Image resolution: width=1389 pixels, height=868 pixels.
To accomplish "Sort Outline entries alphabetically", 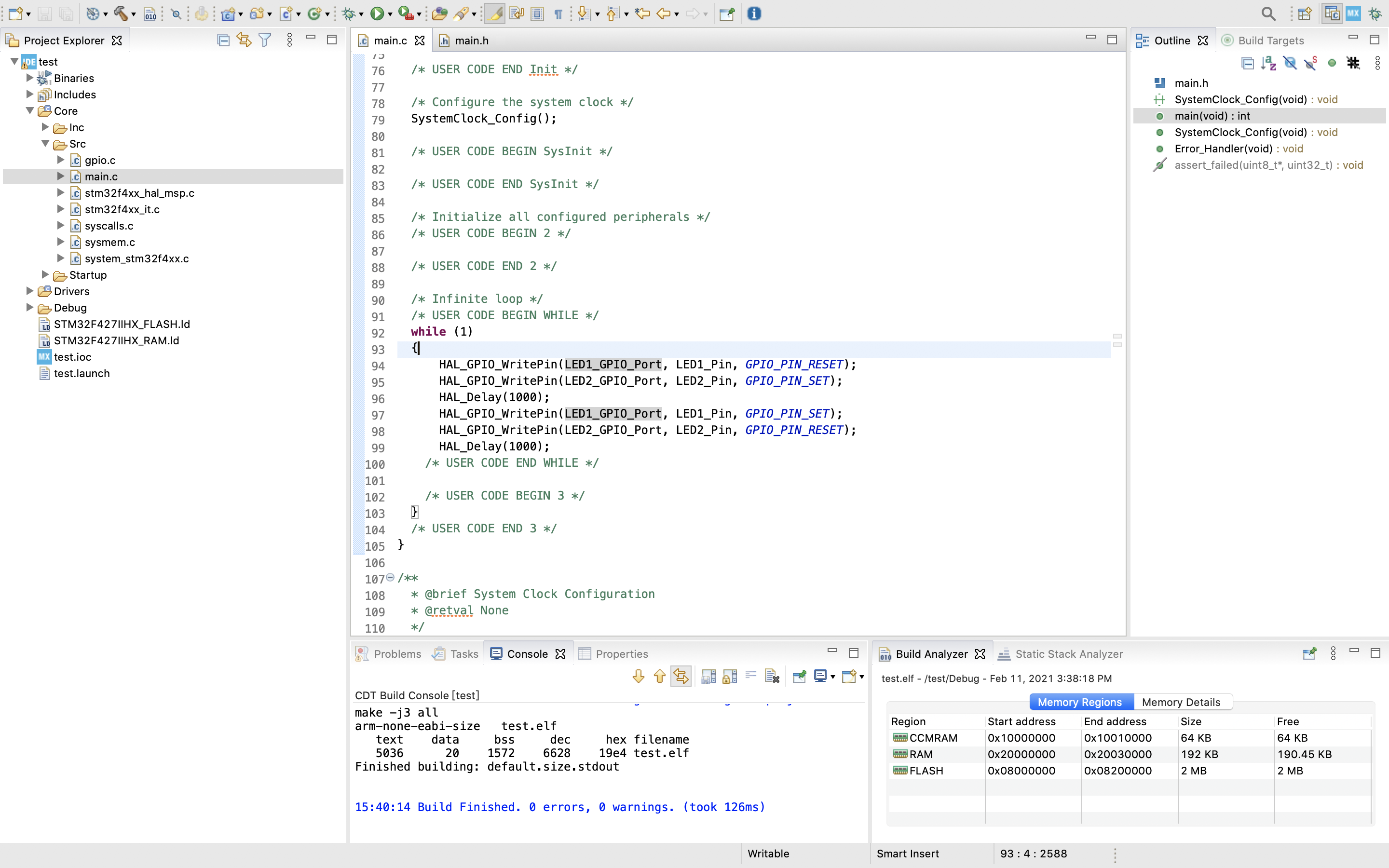I will pos(1268,63).
